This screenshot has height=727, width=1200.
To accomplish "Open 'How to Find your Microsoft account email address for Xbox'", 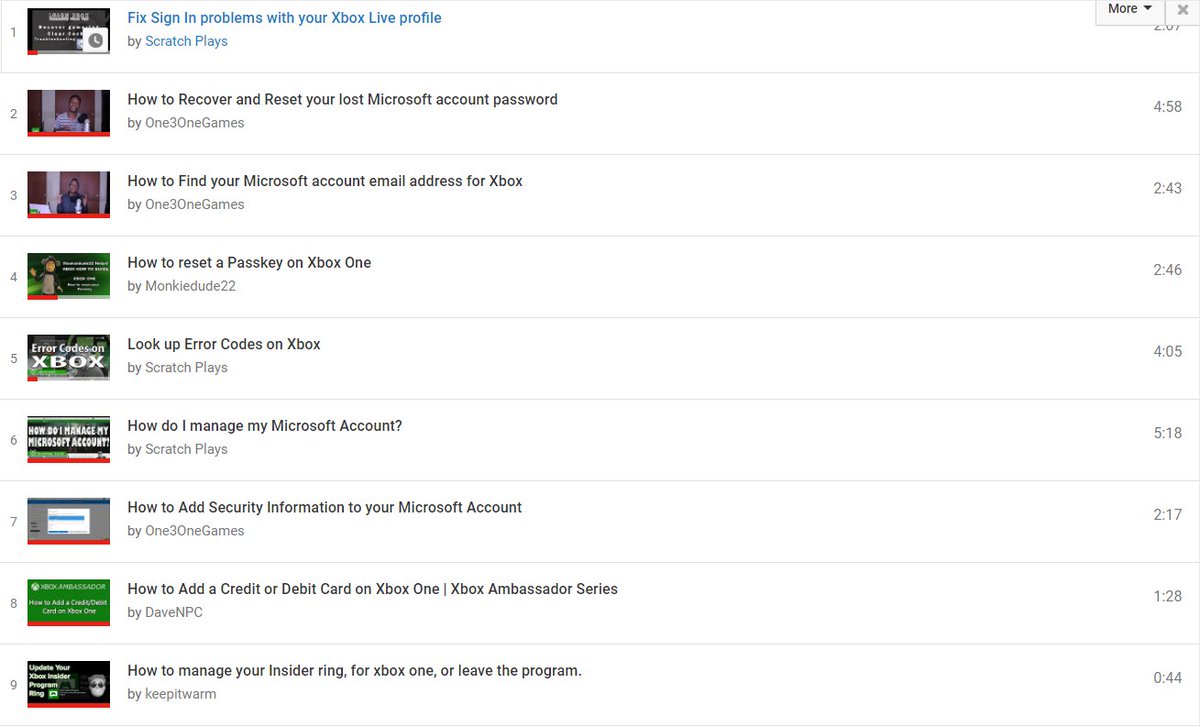I will coord(325,181).
